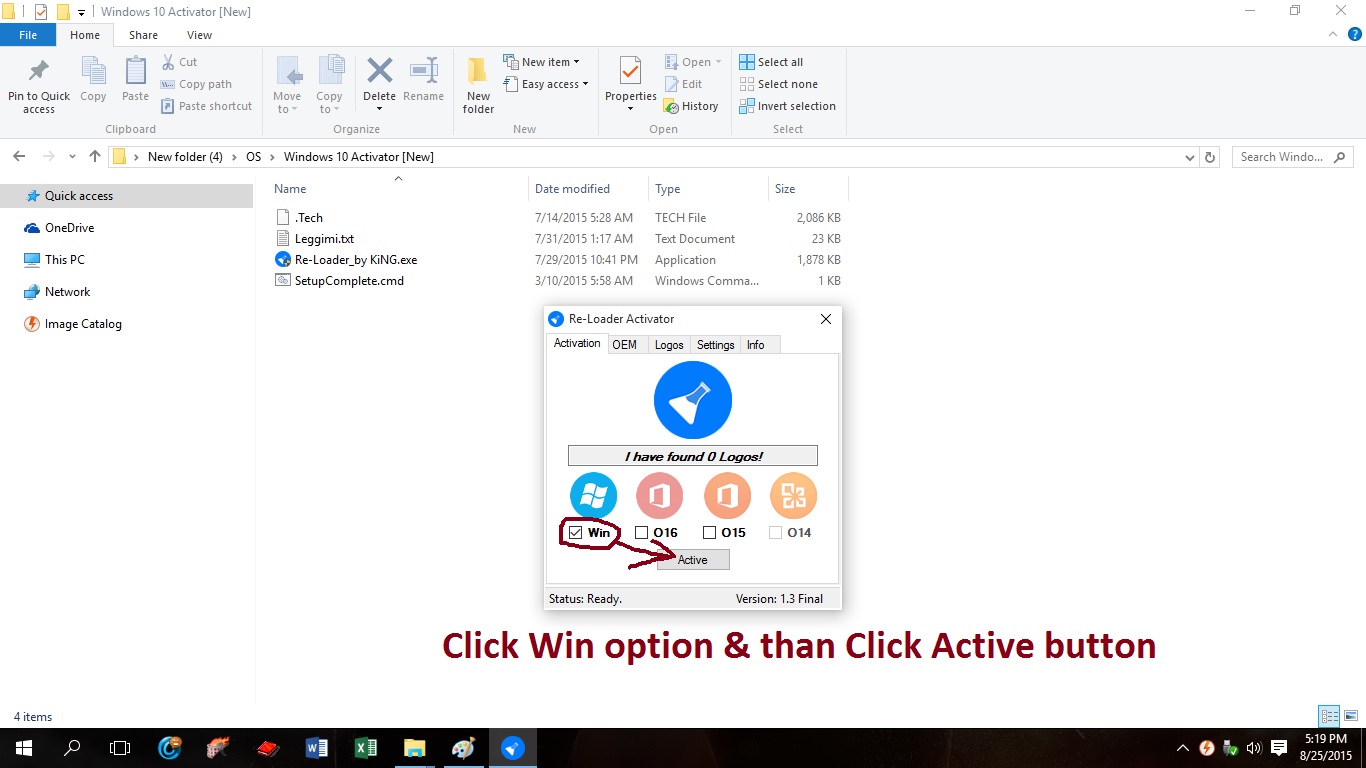Click the O16 Office icon in Re-Loader
Image resolution: width=1366 pixels, height=768 pixels.
(x=659, y=495)
